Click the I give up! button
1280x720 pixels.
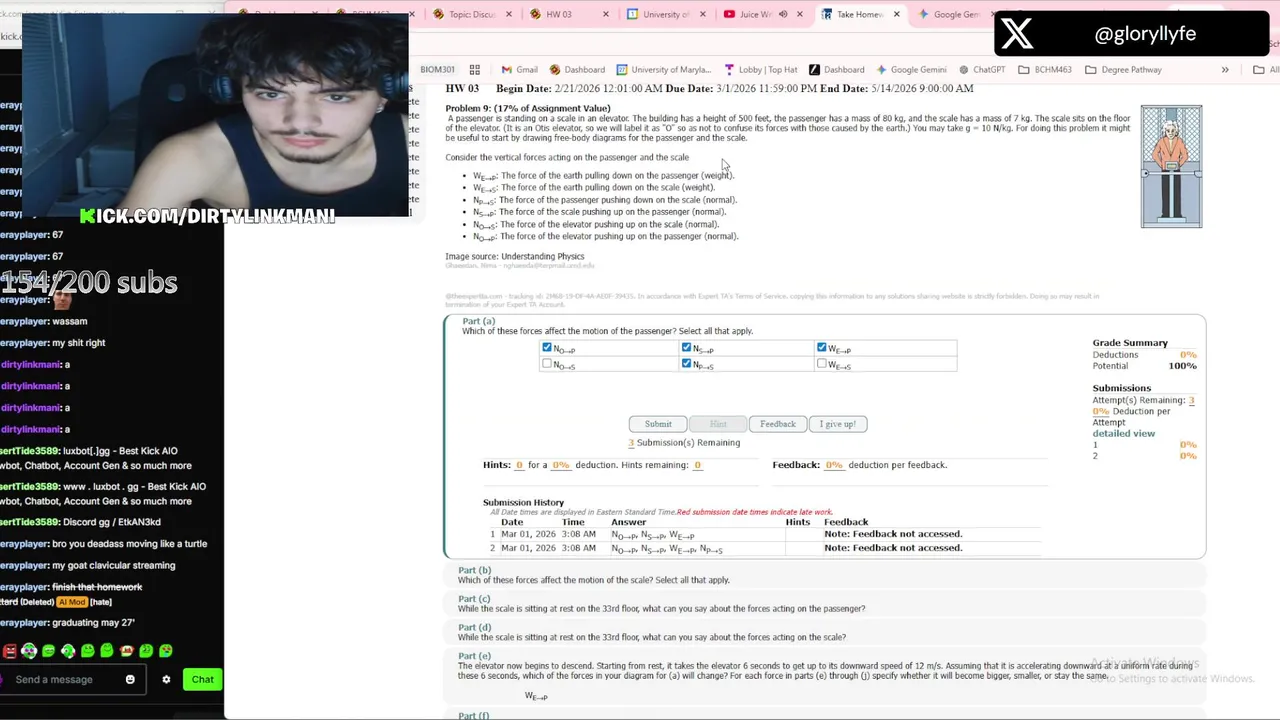click(x=837, y=424)
